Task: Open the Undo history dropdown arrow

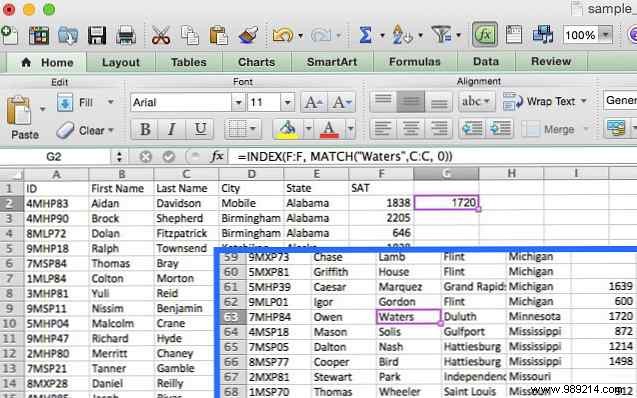Action: 301,36
